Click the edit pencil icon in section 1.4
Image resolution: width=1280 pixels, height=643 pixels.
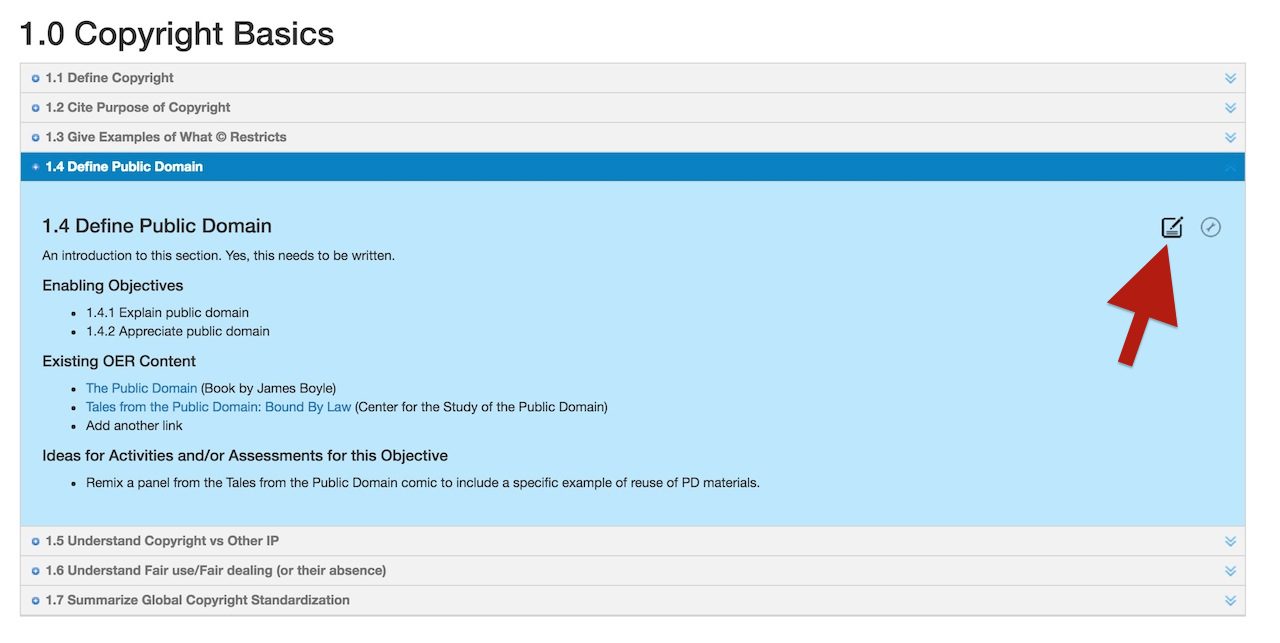1172,227
